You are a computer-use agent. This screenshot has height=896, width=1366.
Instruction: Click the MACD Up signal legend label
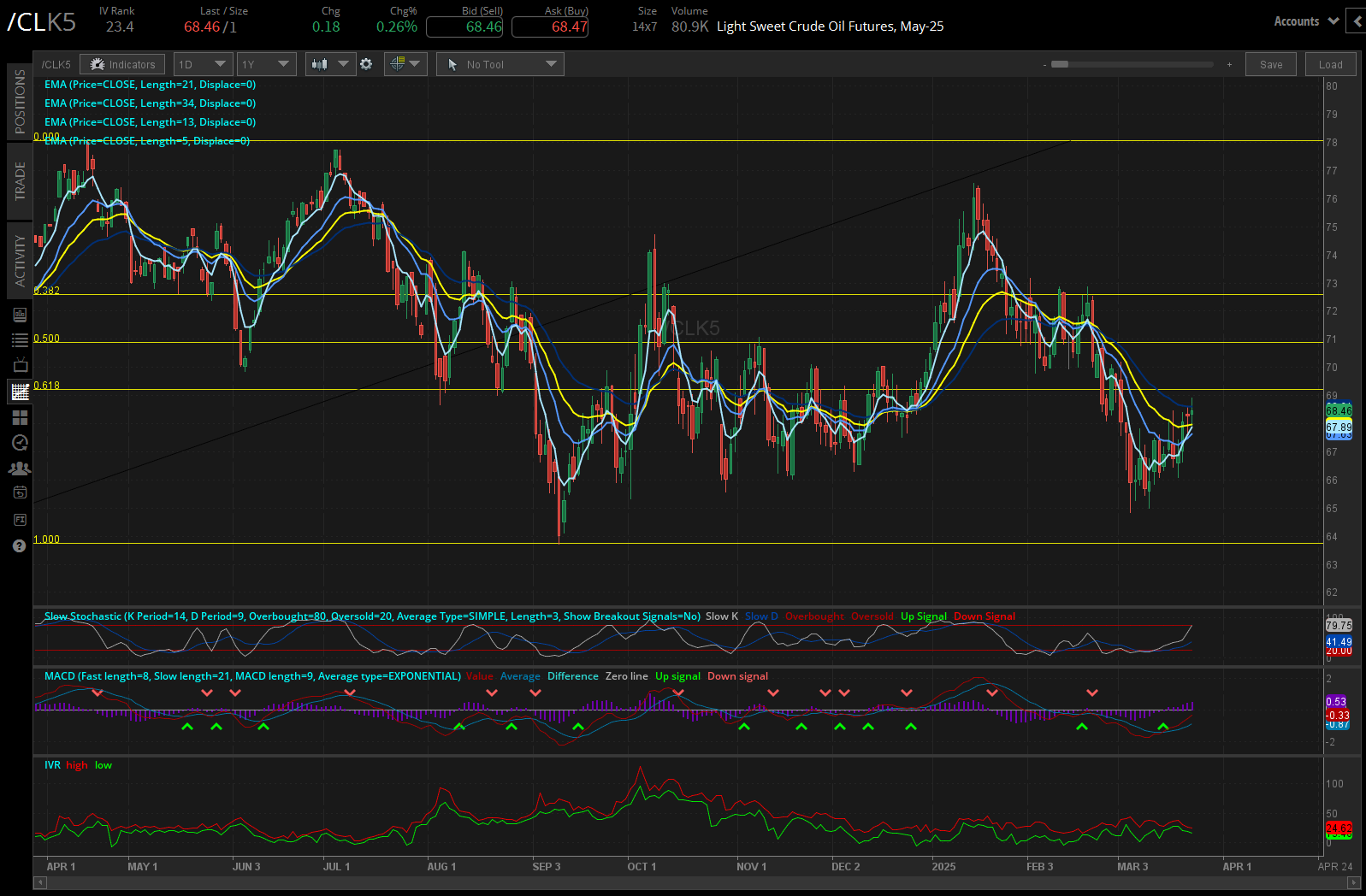677,676
